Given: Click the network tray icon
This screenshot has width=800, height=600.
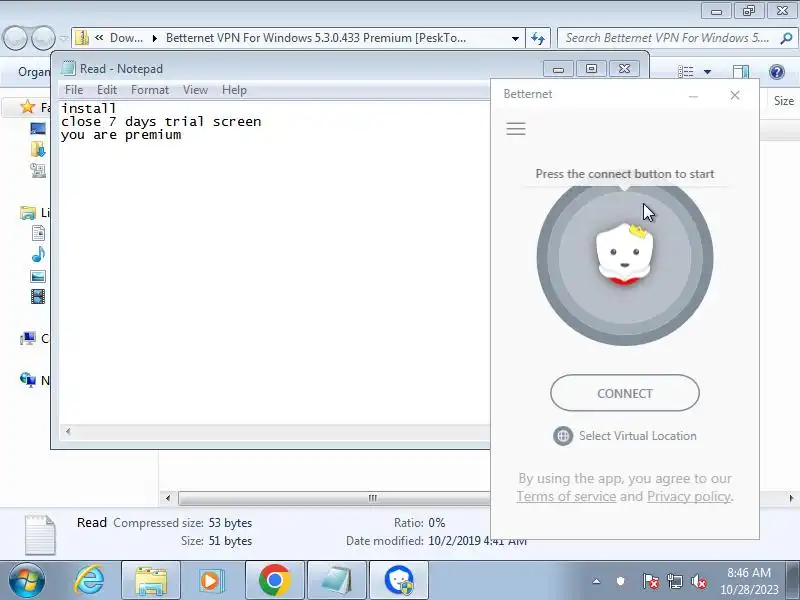Looking at the screenshot, I should tap(674, 581).
